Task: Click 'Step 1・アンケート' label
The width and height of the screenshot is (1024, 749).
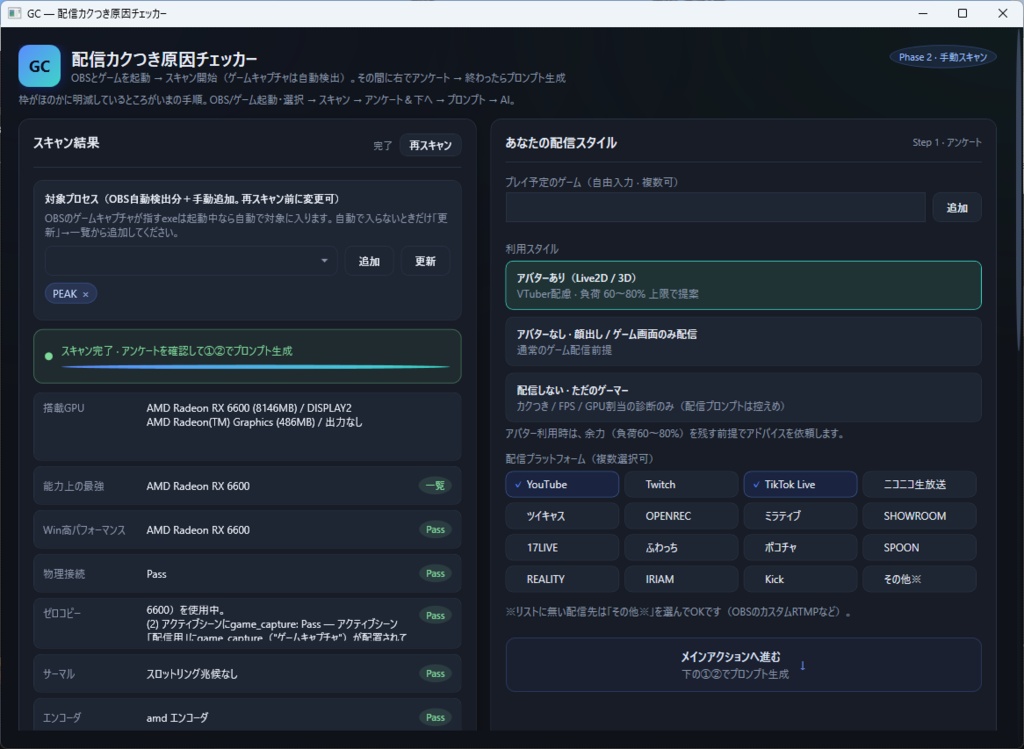Action: (947, 142)
